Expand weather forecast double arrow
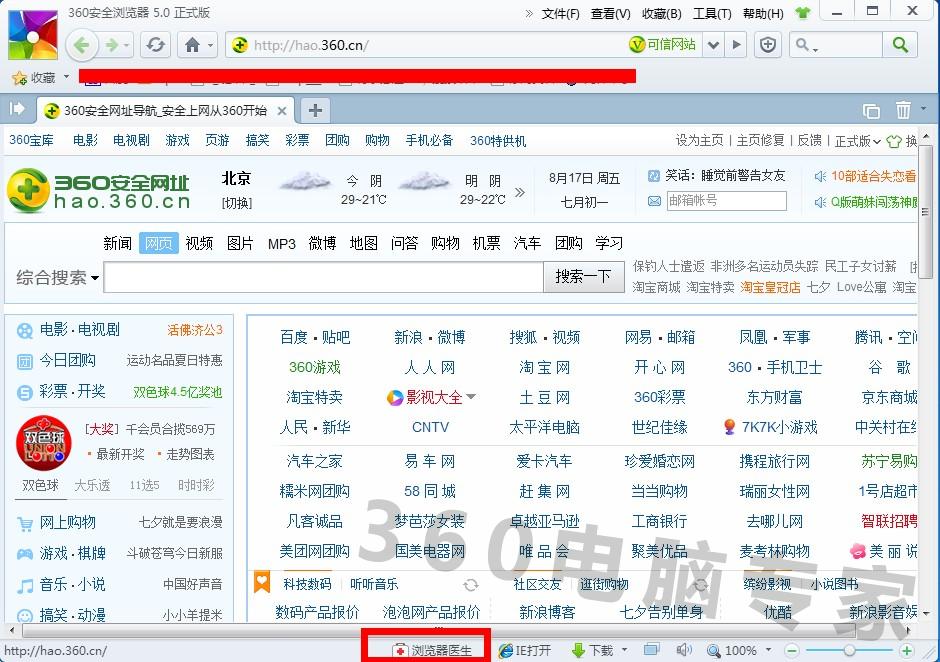Screen dimensions: 940x662 click(520, 192)
